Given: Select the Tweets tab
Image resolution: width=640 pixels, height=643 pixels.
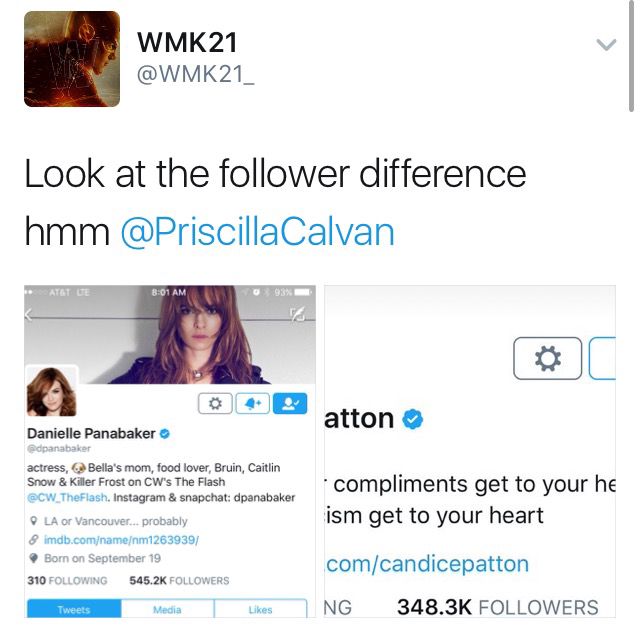Looking at the screenshot, I should tap(74, 609).
